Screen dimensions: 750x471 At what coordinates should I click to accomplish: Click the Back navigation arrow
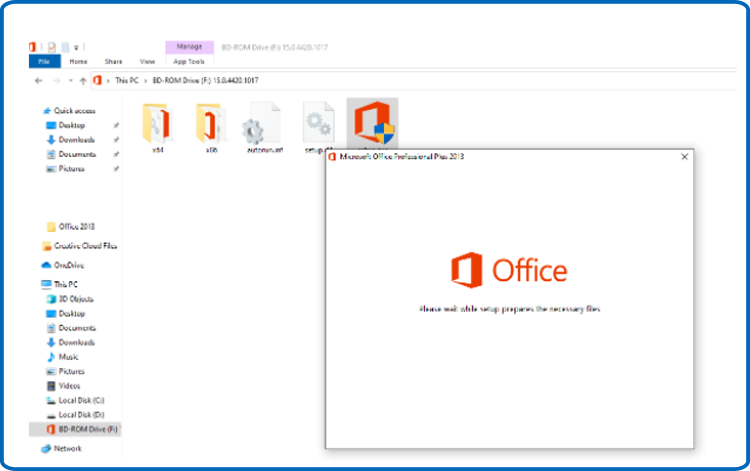39,81
